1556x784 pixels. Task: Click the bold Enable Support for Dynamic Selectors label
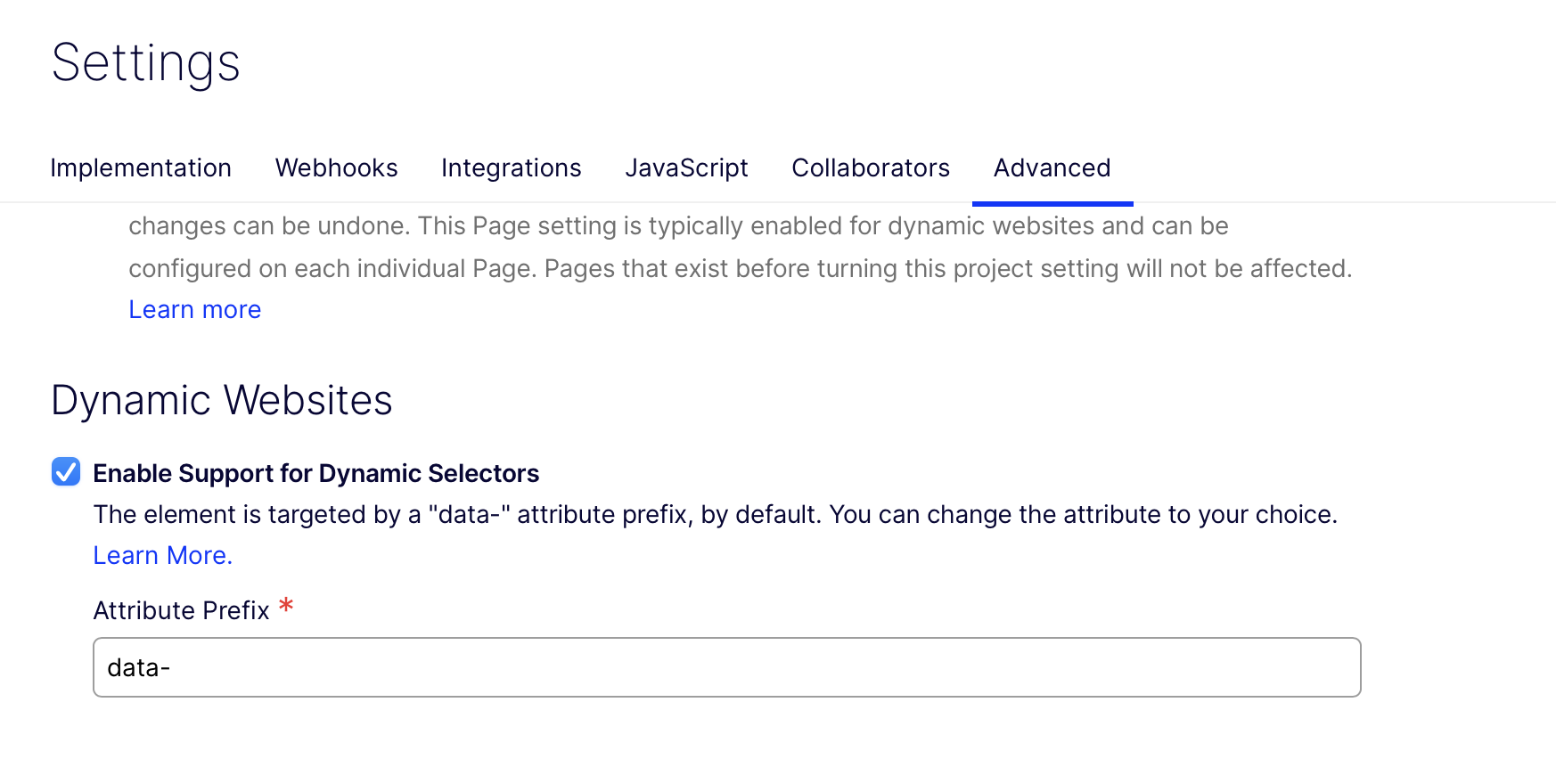[316, 473]
